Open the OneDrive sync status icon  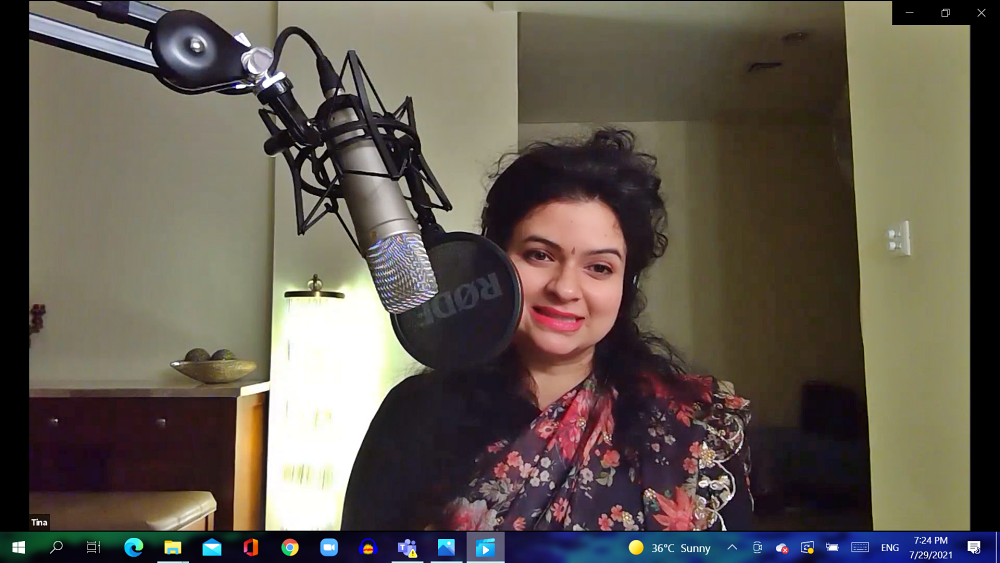[x=782, y=547]
